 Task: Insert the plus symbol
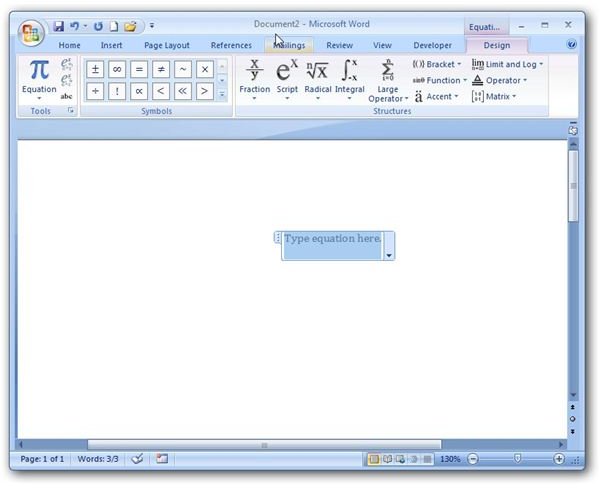(95, 91)
